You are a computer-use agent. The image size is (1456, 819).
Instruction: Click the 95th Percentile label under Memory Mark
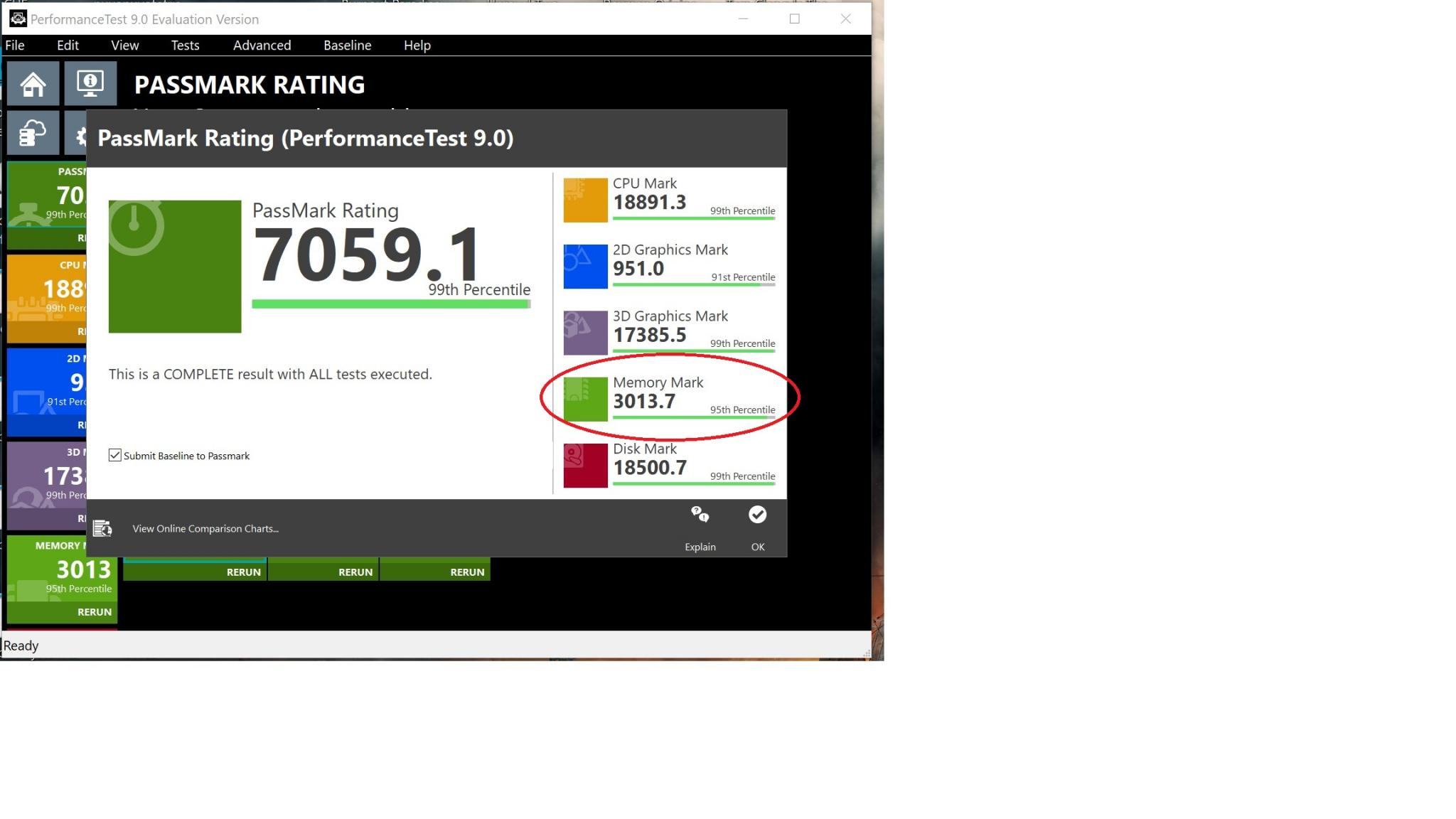(743, 410)
